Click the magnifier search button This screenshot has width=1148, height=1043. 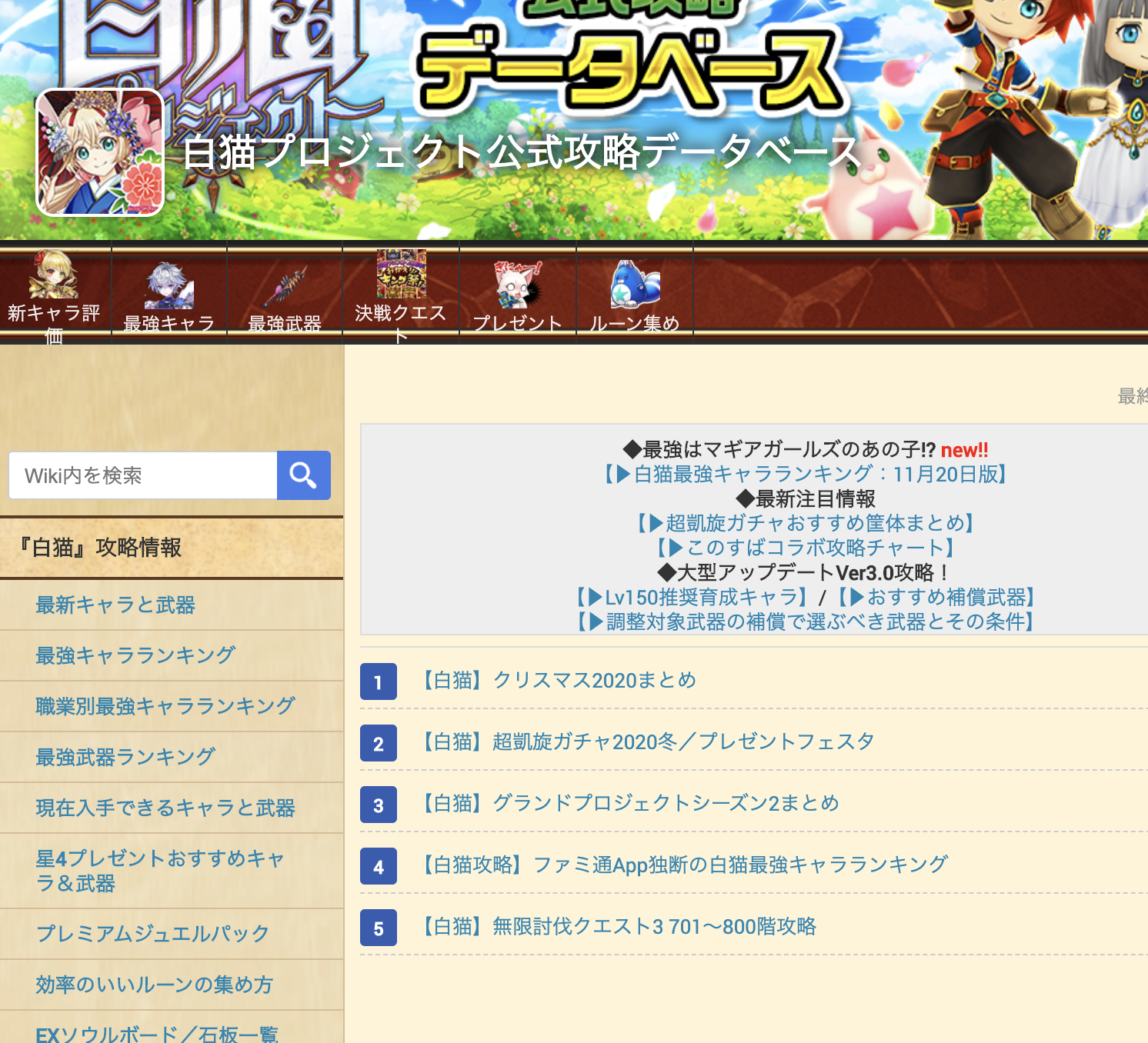[x=304, y=475]
